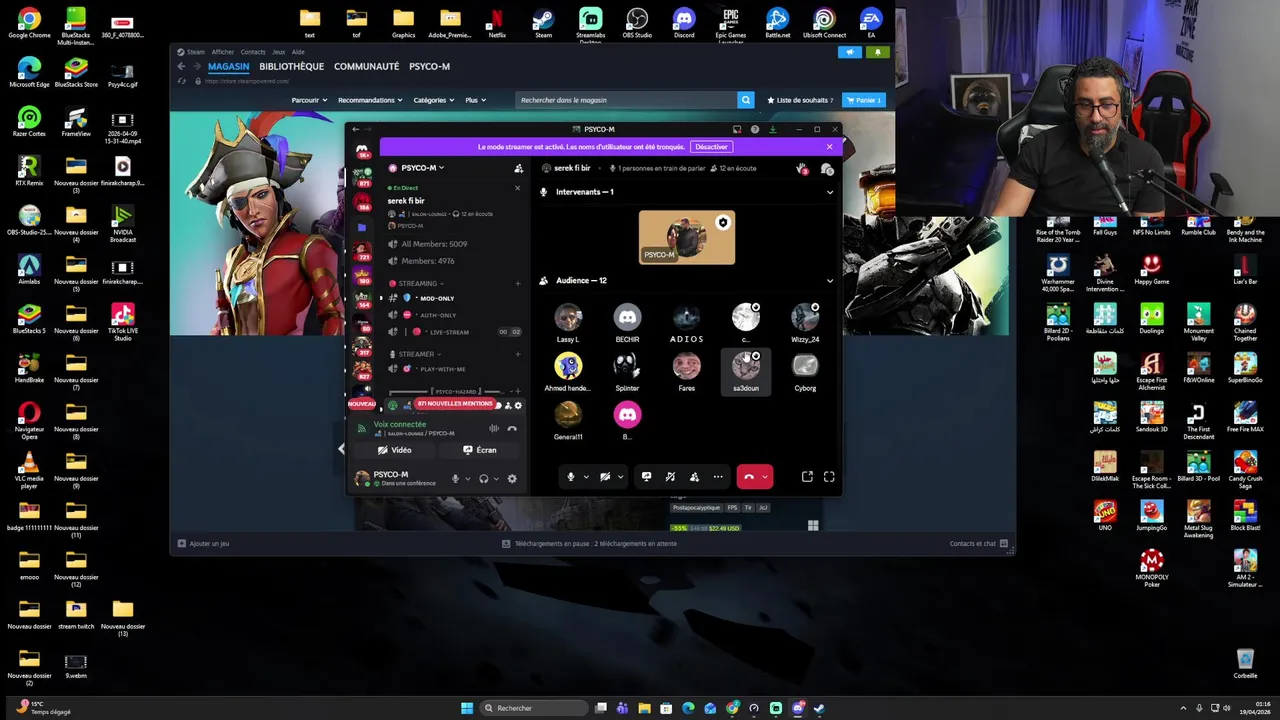
Task: Close the En Direct serek fi bir card
Action: click(517, 188)
